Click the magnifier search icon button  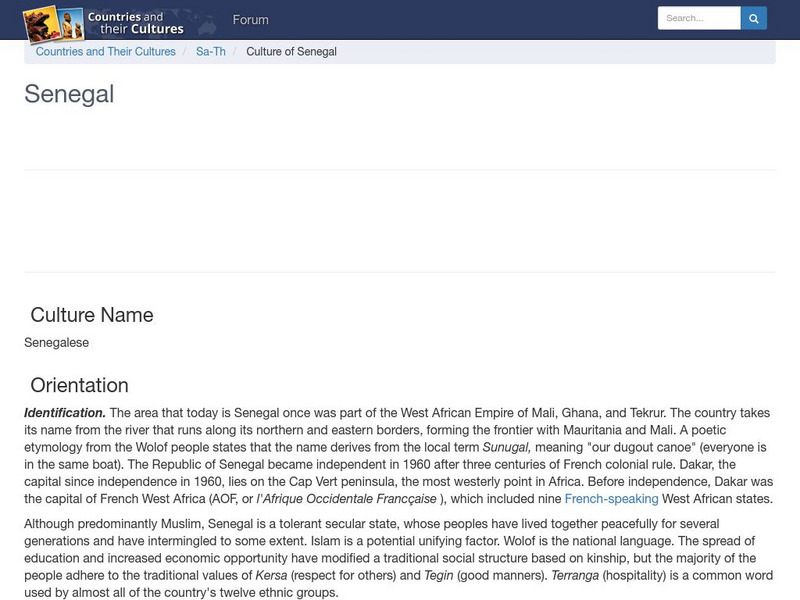pyautogui.click(x=754, y=18)
